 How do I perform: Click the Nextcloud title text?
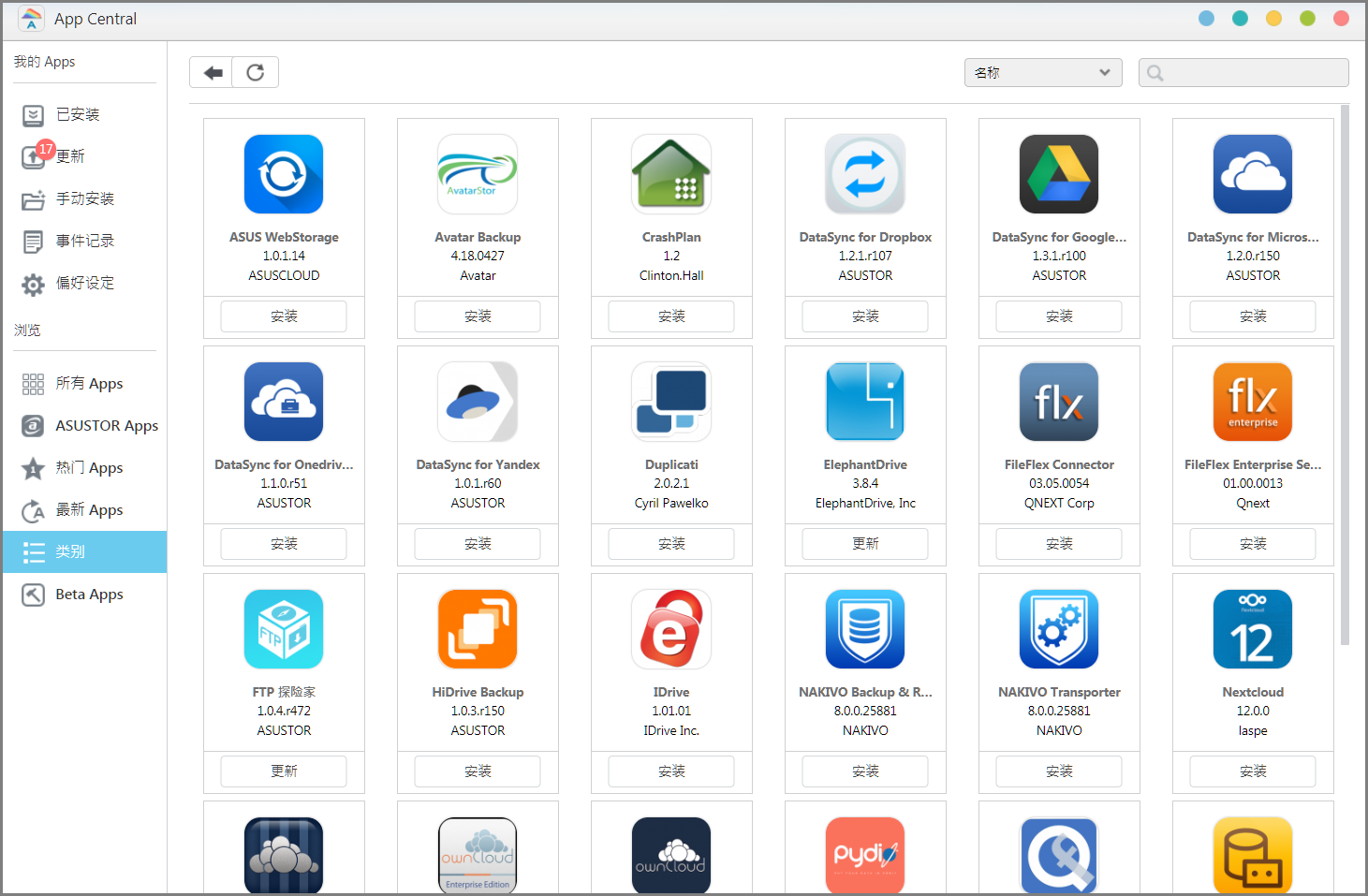pyautogui.click(x=1253, y=692)
